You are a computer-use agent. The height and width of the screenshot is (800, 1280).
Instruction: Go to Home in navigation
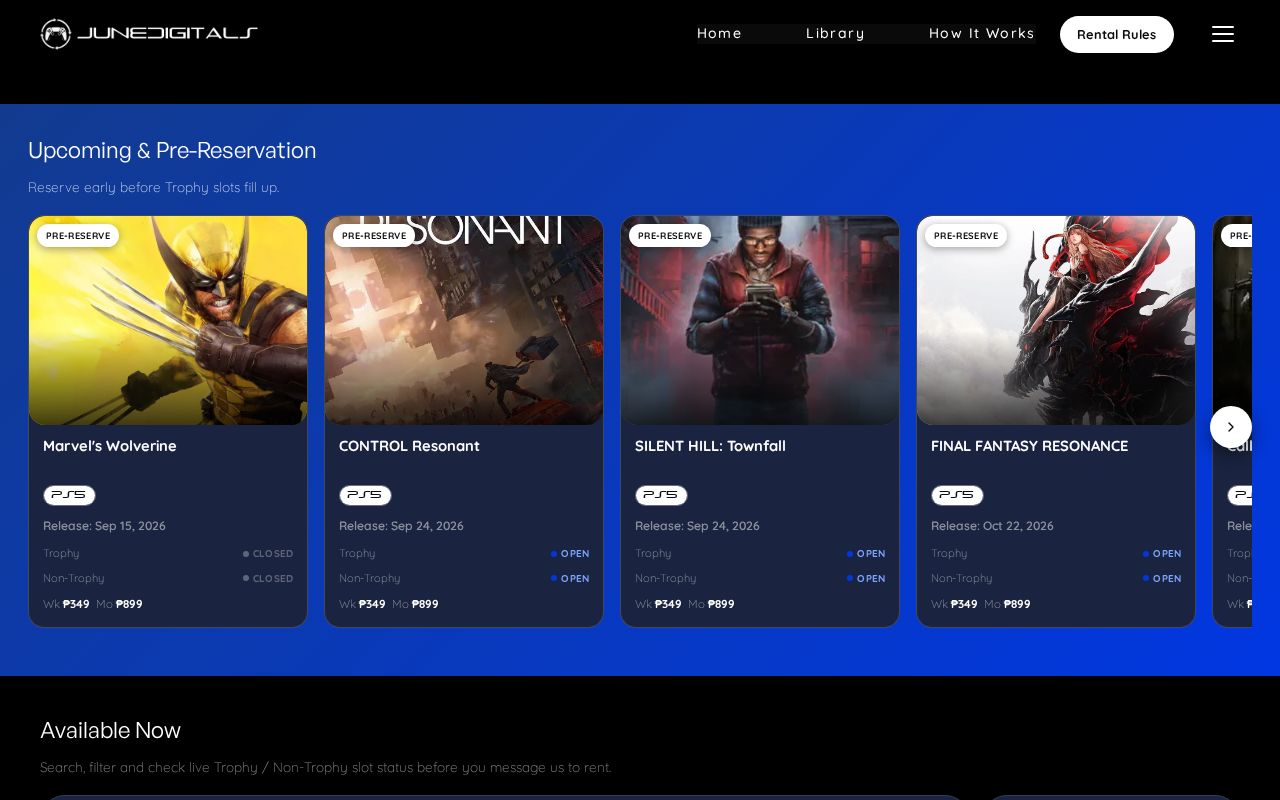coord(719,34)
